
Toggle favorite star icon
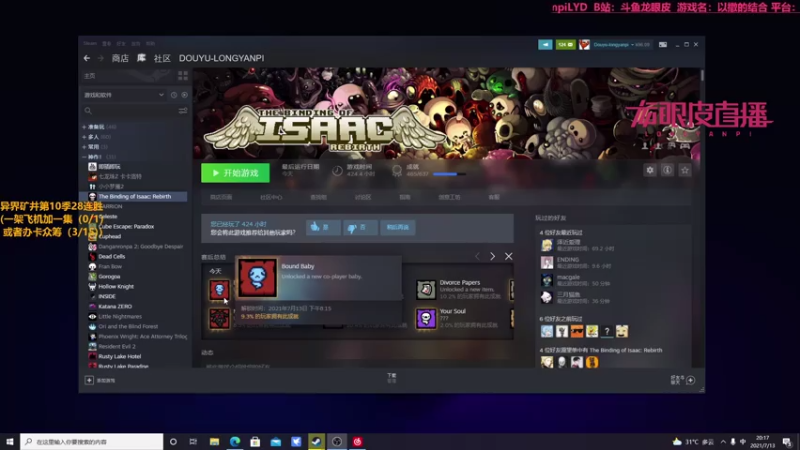(685, 170)
